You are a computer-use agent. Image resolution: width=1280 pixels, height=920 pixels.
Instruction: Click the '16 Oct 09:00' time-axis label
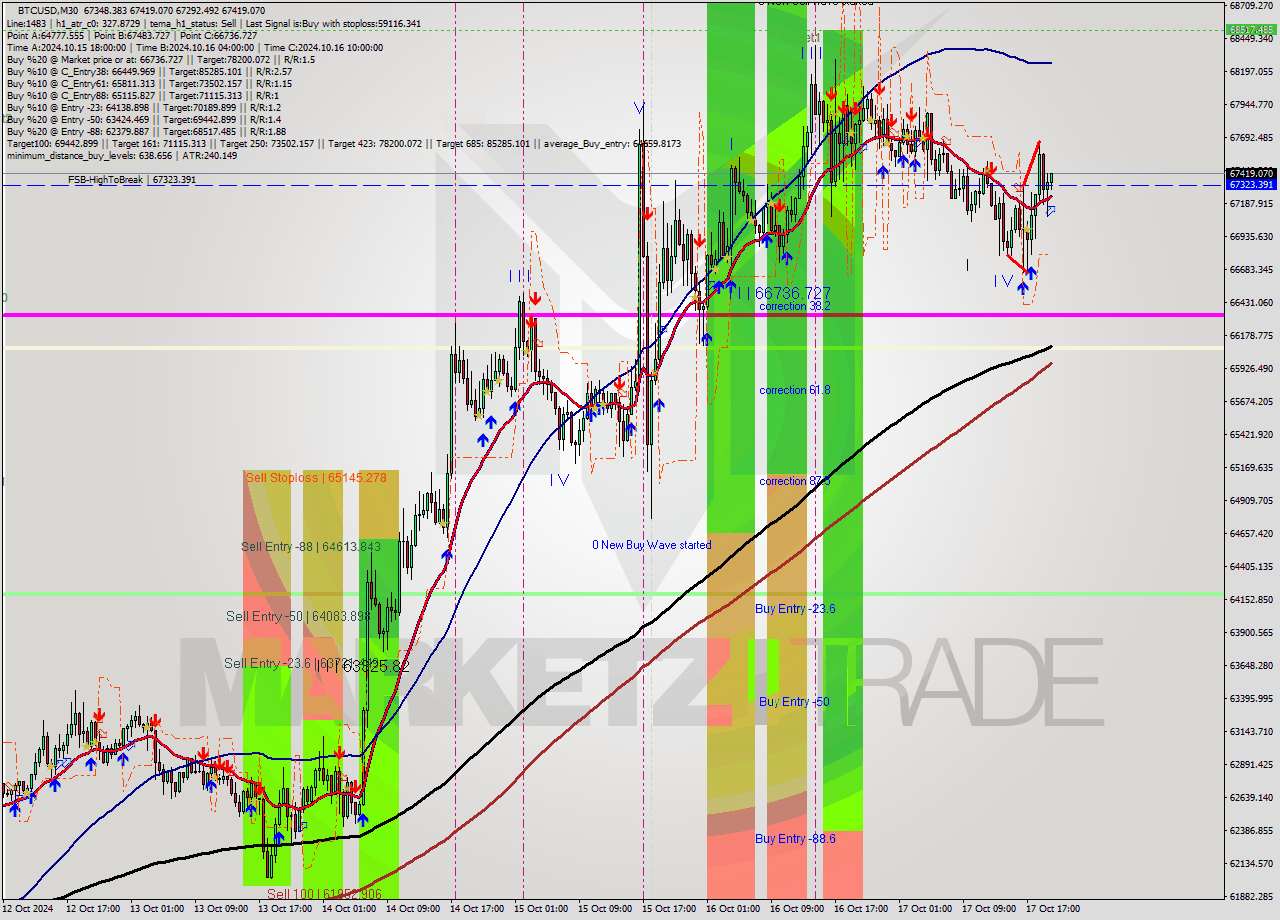click(795, 909)
